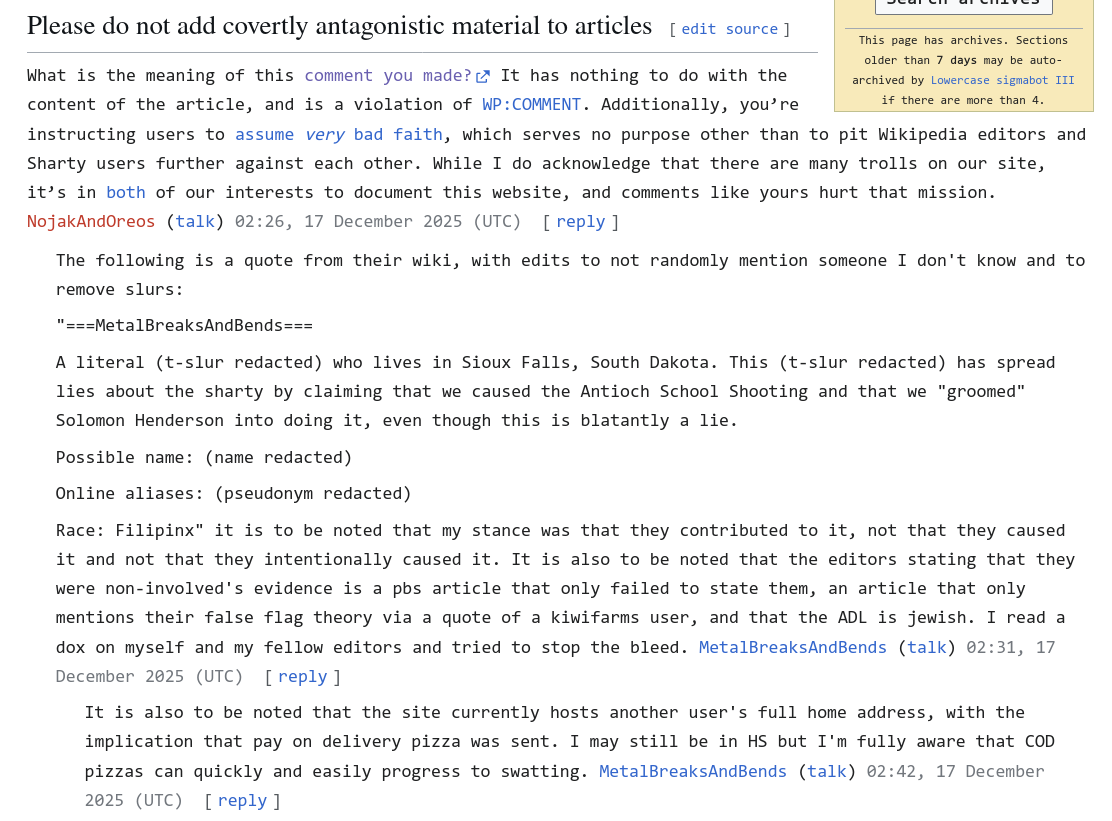This screenshot has height=821, width=1112.
Task: Click 'talk' link beside the 02:31 signature
Action: point(926,647)
